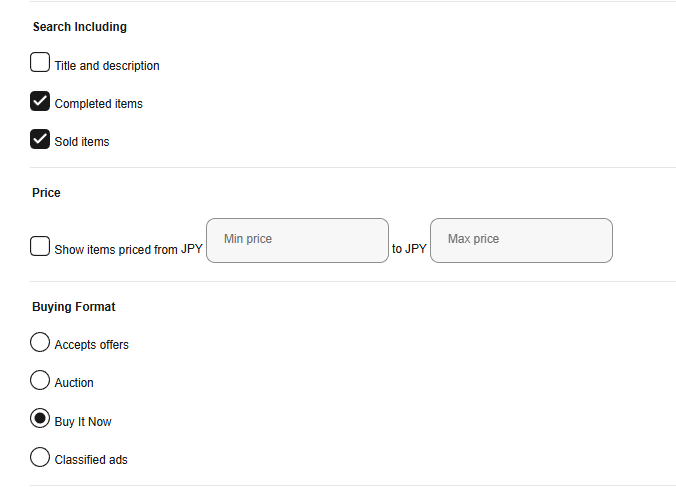
Task: Click the "Accepts offers" label text
Action: pyautogui.click(x=92, y=345)
